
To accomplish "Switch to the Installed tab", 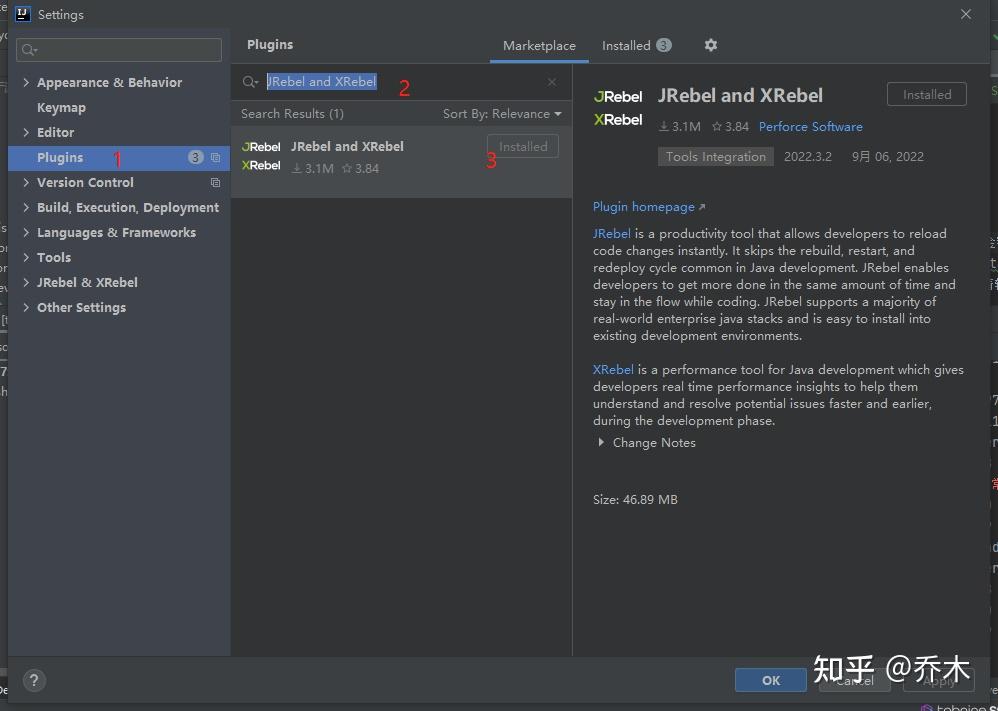I will (x=636, y=46).
